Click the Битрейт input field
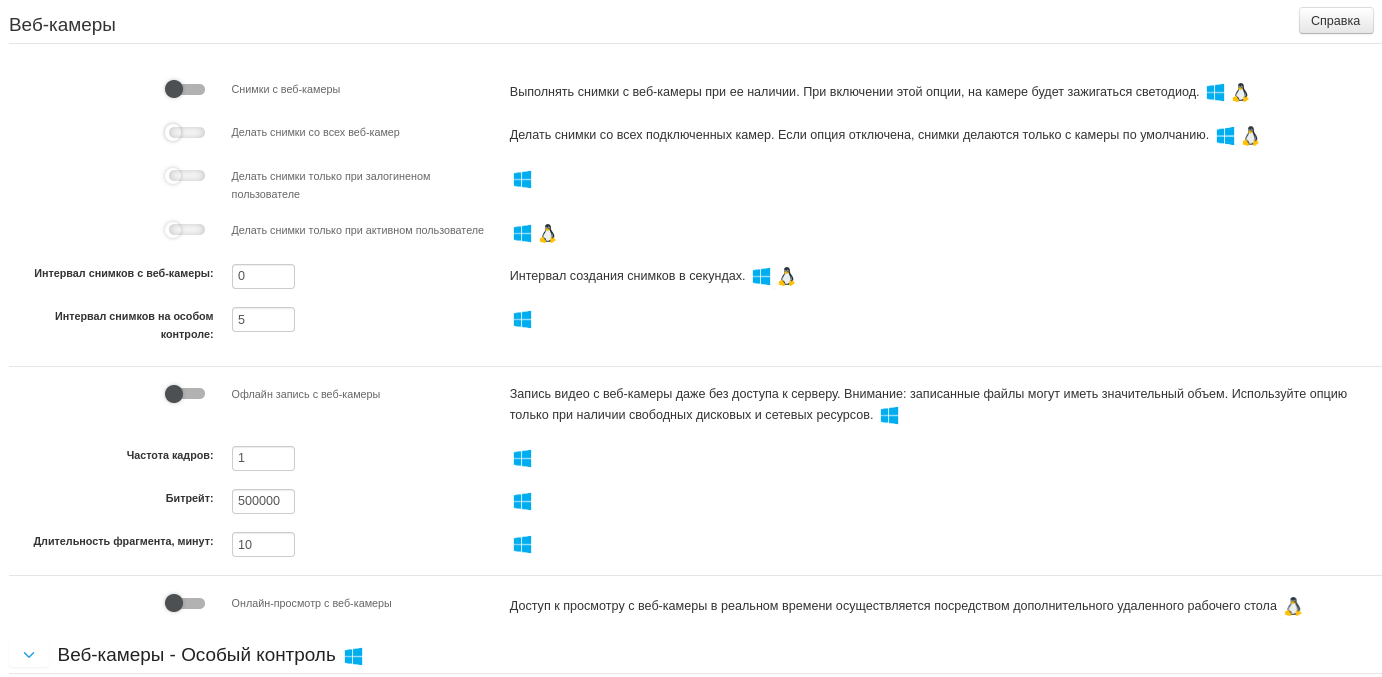The image size is (1382, 677). click(x=263, y=501)
